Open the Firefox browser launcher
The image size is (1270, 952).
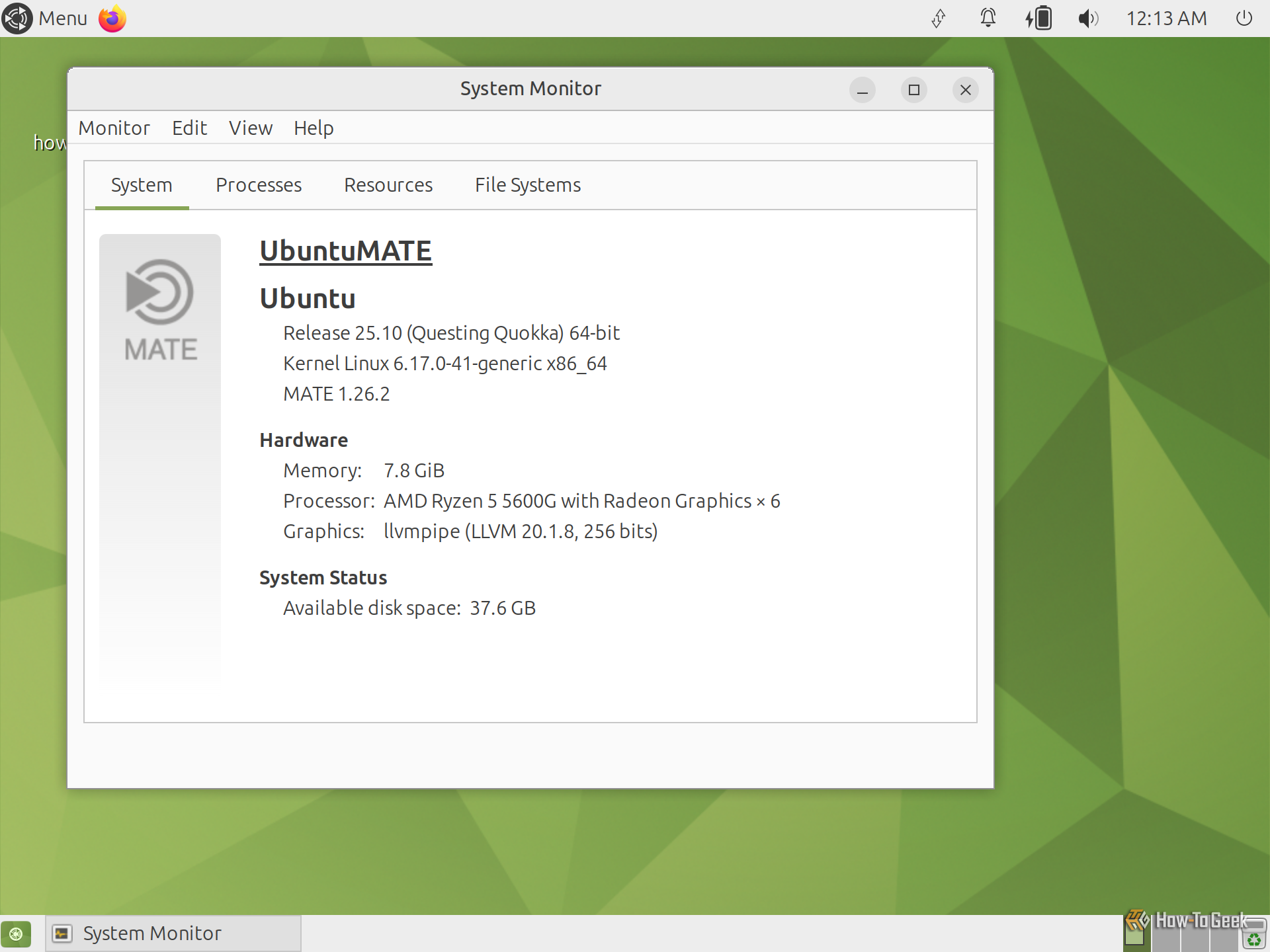coord(112,18)
